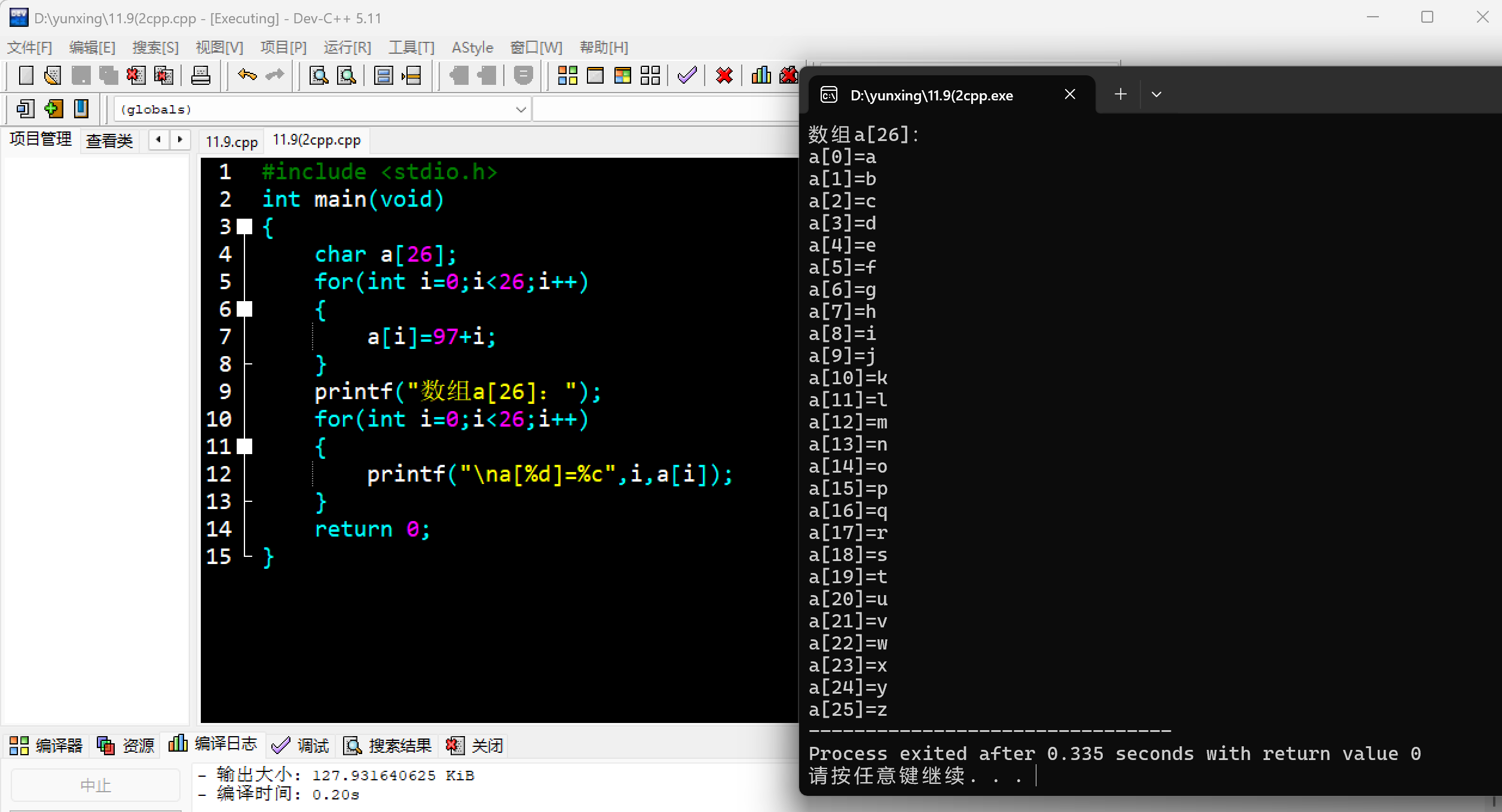
Task: Open the console tab list dropdown chevron
Action: pos(1157,94)
